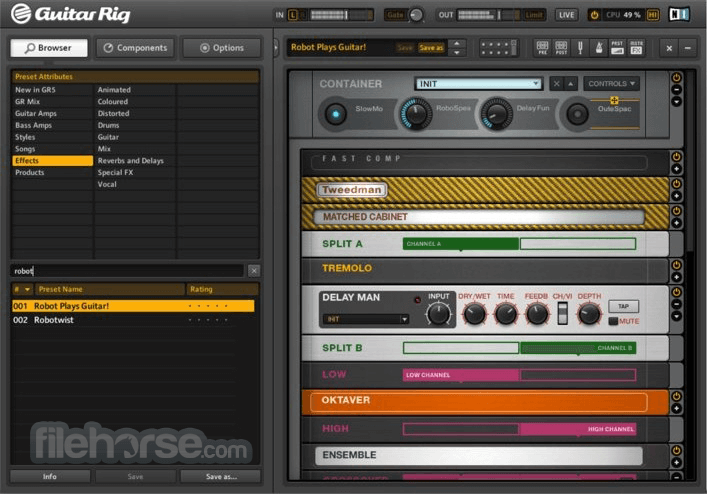Image resolution: width=707 pixels, height=494 pixels.
Task: Expand the Matched Cabinet with plus icon
Action: click(x=676, y=223)
